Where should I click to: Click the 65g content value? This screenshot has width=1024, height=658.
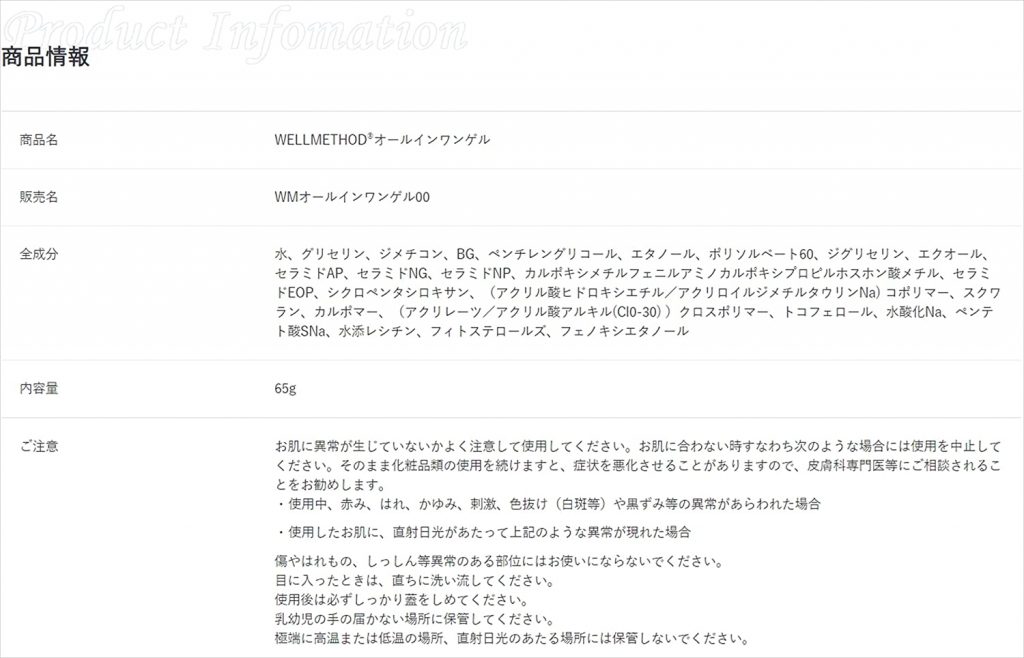click(x=285, y=388)
